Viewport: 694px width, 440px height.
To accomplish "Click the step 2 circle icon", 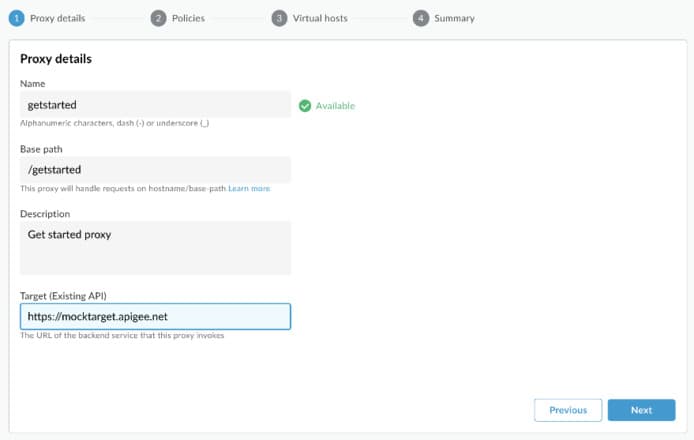I will coord(158,18).
